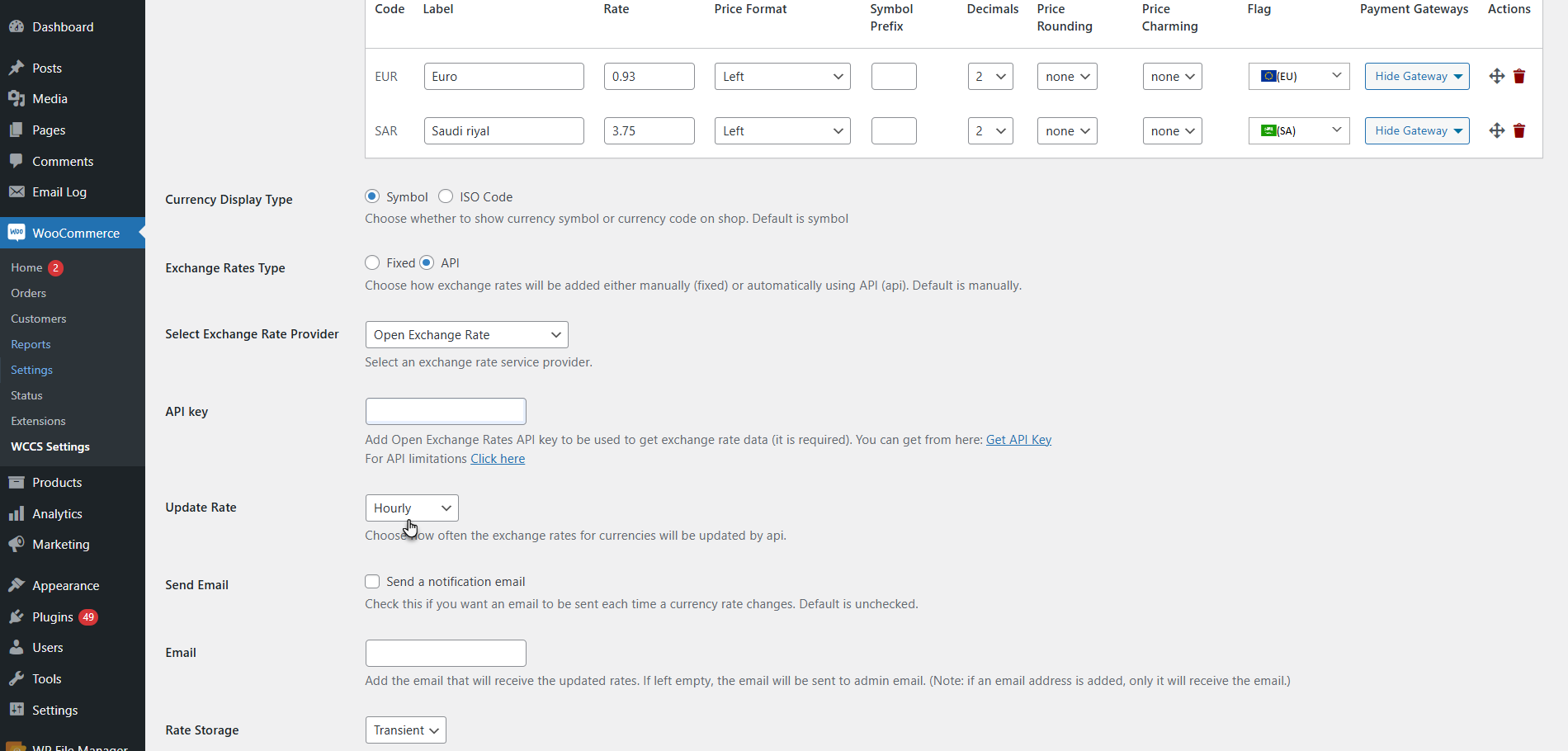Enable the Send a notification email option
Image resolution: width=1568 pixels, height=751 pixels.
(372, 581)
